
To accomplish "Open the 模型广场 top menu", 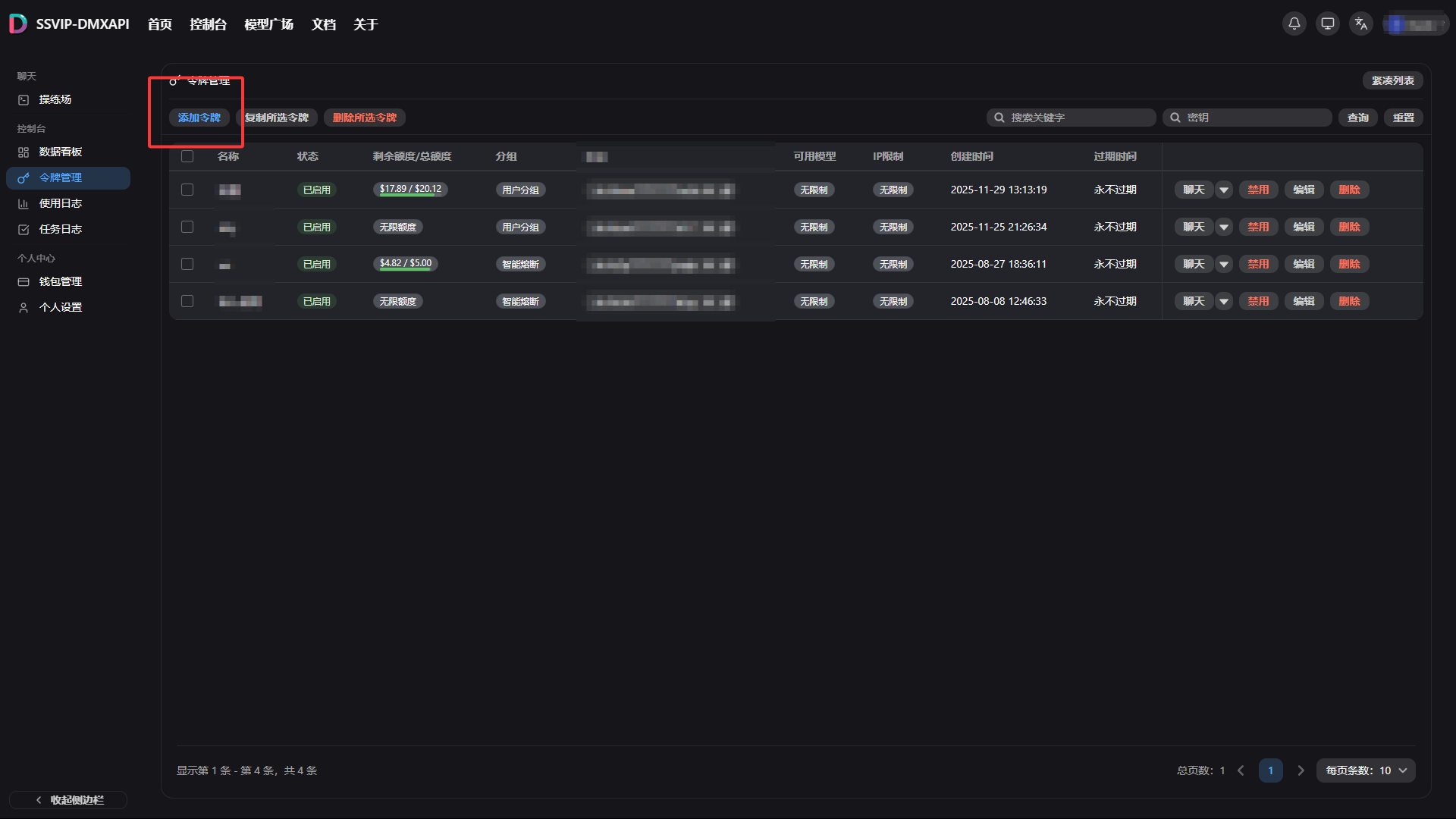I will pos(268,24).
